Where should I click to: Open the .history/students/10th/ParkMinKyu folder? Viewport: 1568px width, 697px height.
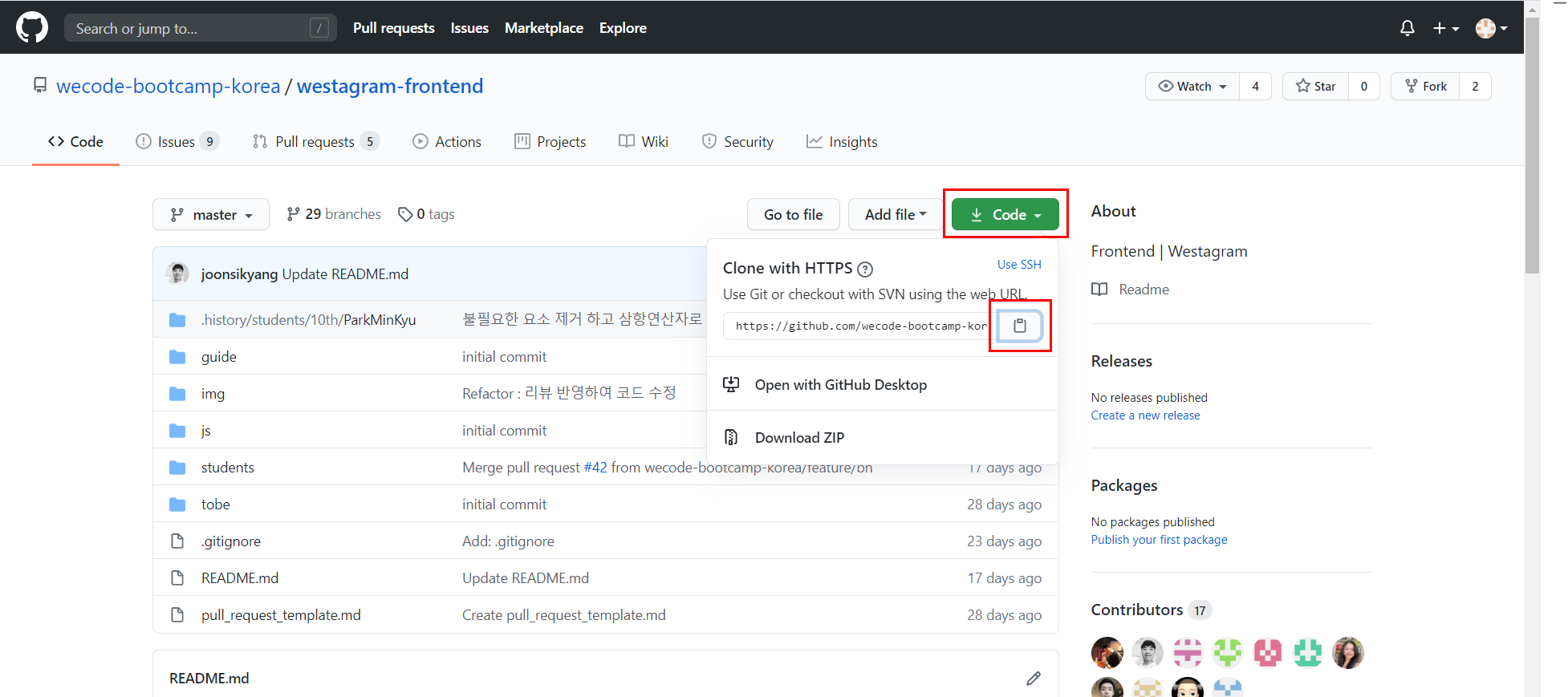point(308,320)
